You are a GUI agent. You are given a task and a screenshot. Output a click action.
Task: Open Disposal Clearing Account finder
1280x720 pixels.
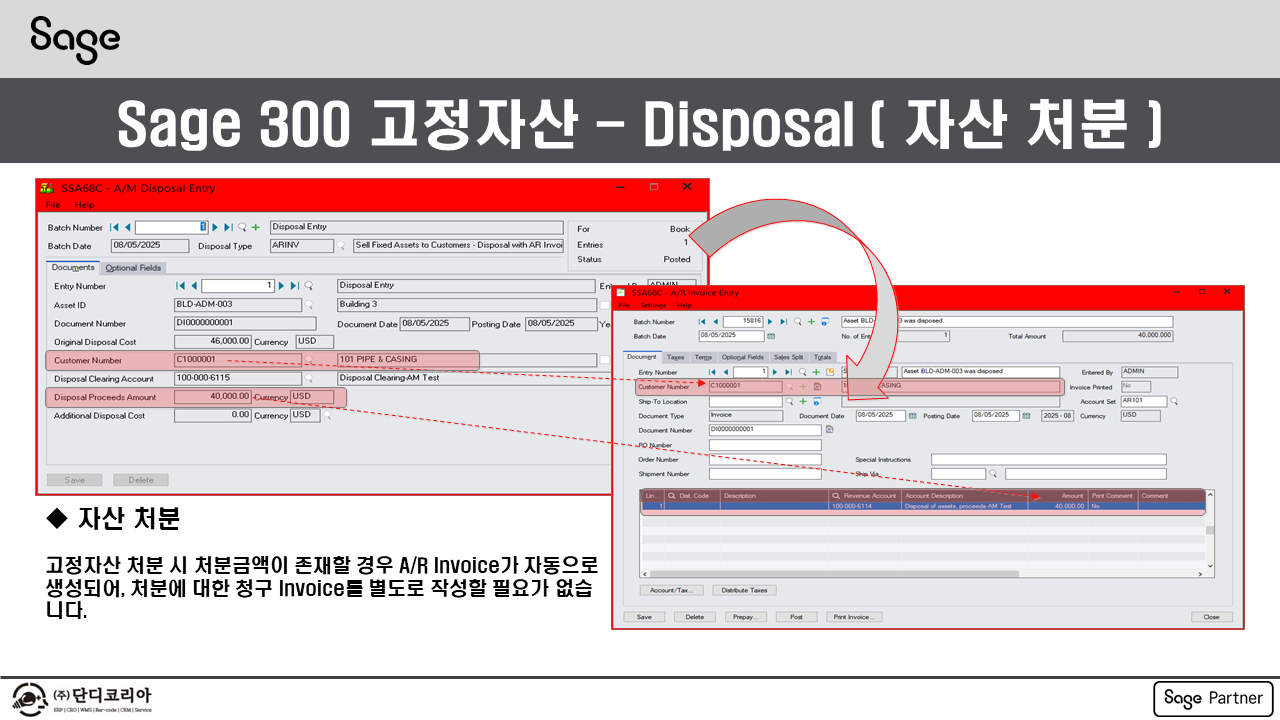tap(309, 379)
